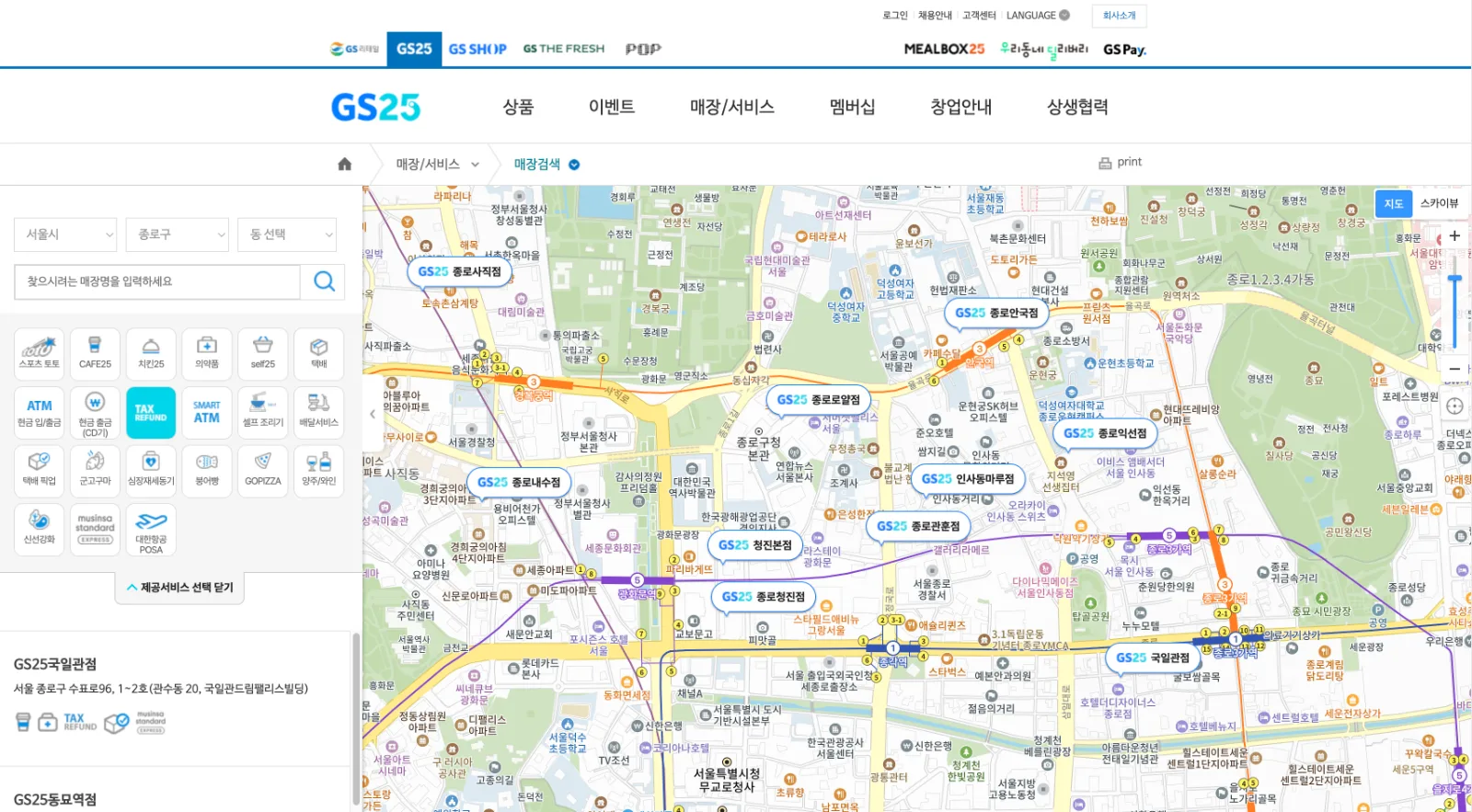The image size is (1472, 812).
Task: Click the map current-location target icon
Action: pos(1455,406)
